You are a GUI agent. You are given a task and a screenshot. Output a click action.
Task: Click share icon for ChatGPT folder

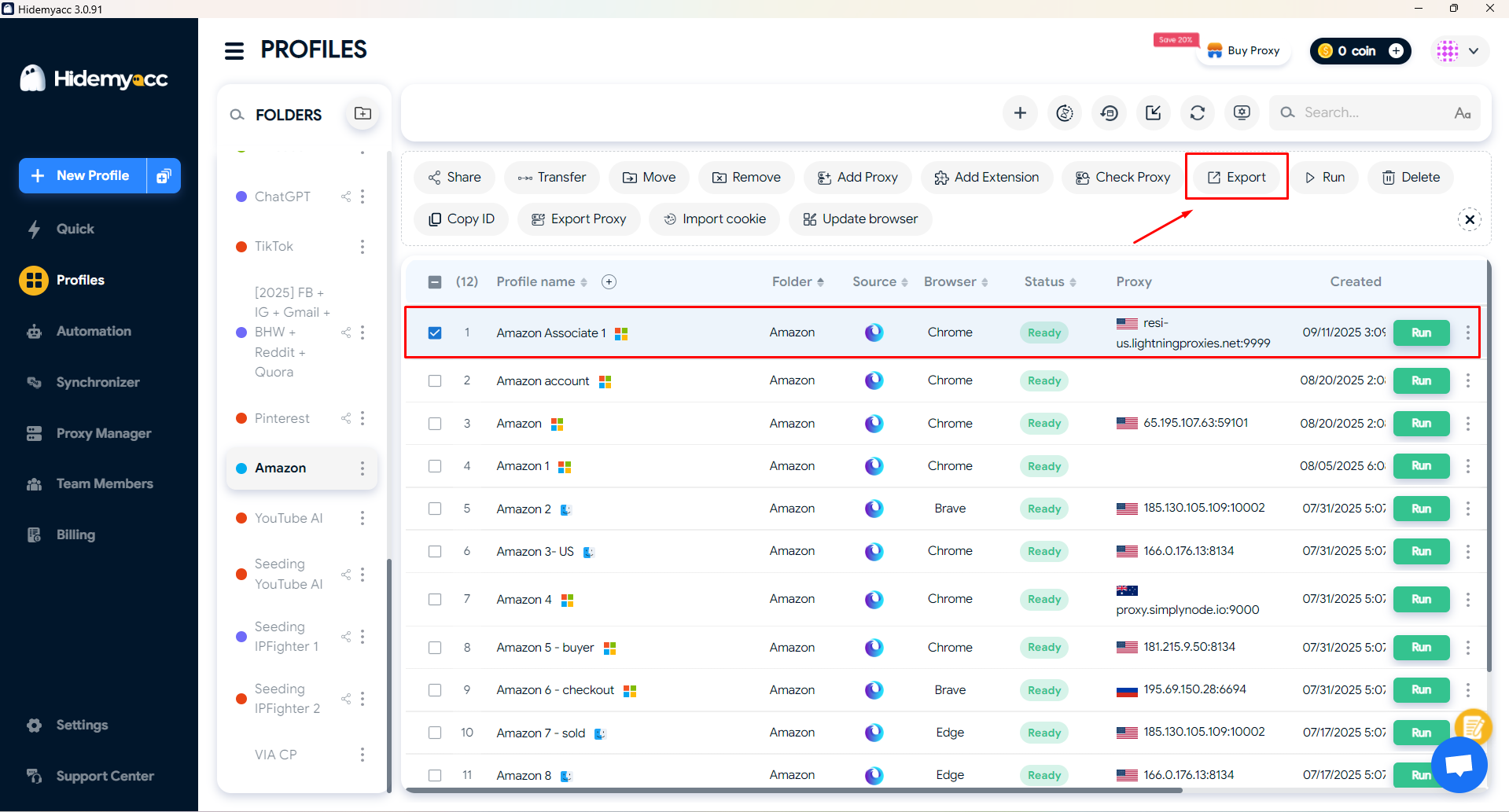346,197
